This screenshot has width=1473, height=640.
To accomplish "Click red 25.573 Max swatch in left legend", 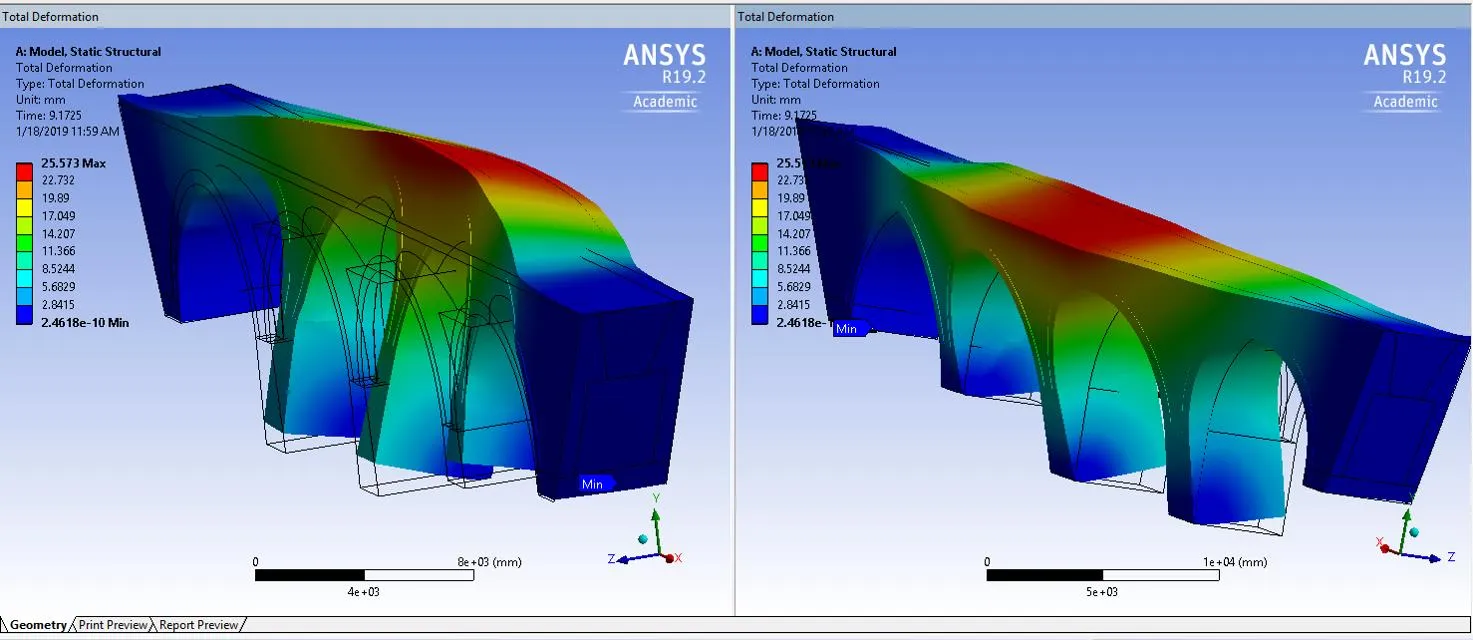I will pos(25,171).
